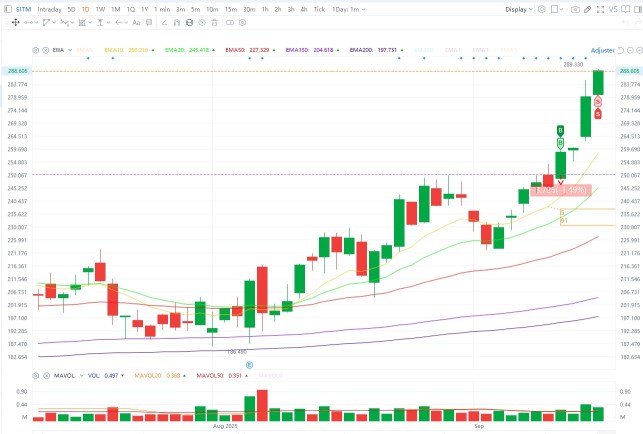Click the earnings E marker on timeline
The width and height of the screenshot is (643, 434).
pyautogui.click(x=249, y=365)
